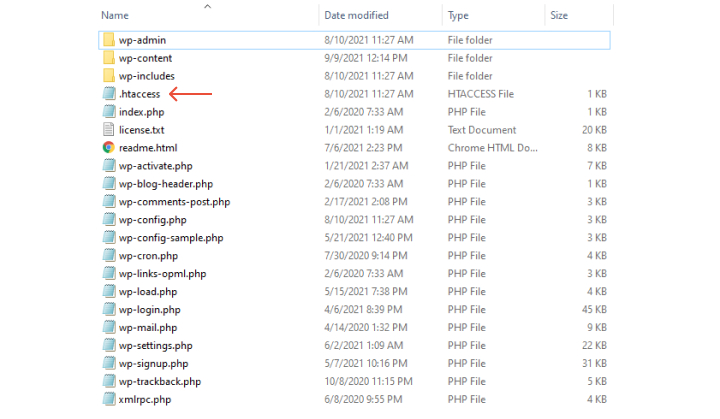Screen dimensions: 720x419
Task: Click the license.txt document icon
Action: [x=109, y=130]
